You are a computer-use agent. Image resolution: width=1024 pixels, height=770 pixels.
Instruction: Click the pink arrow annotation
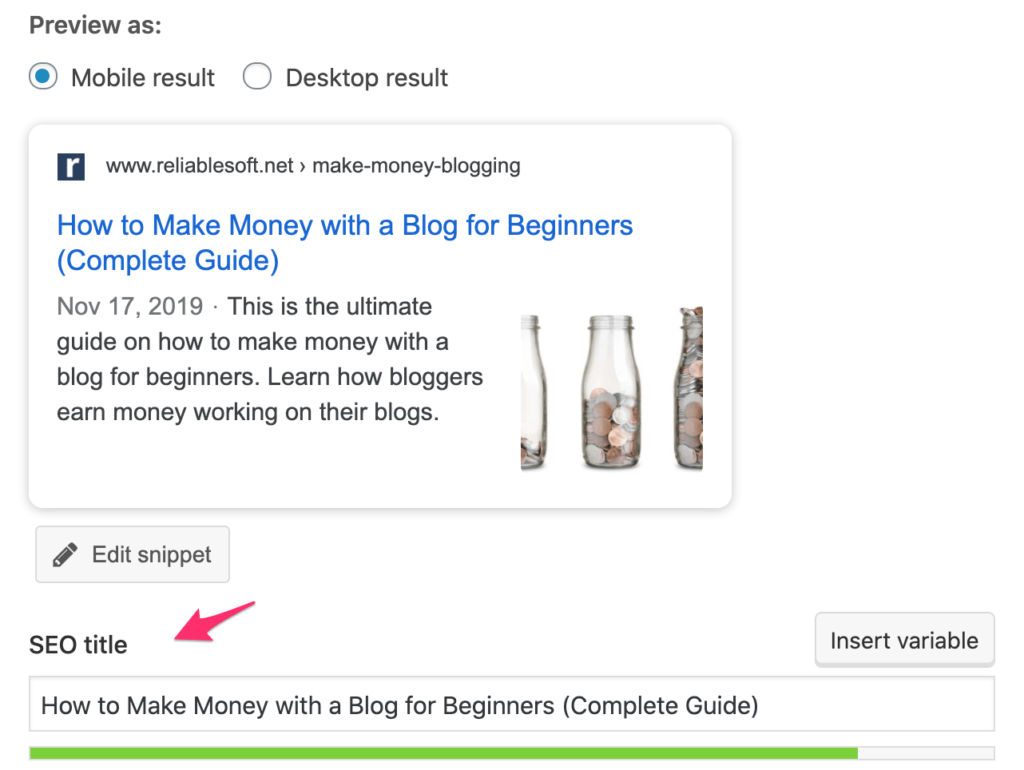[200, 622]
